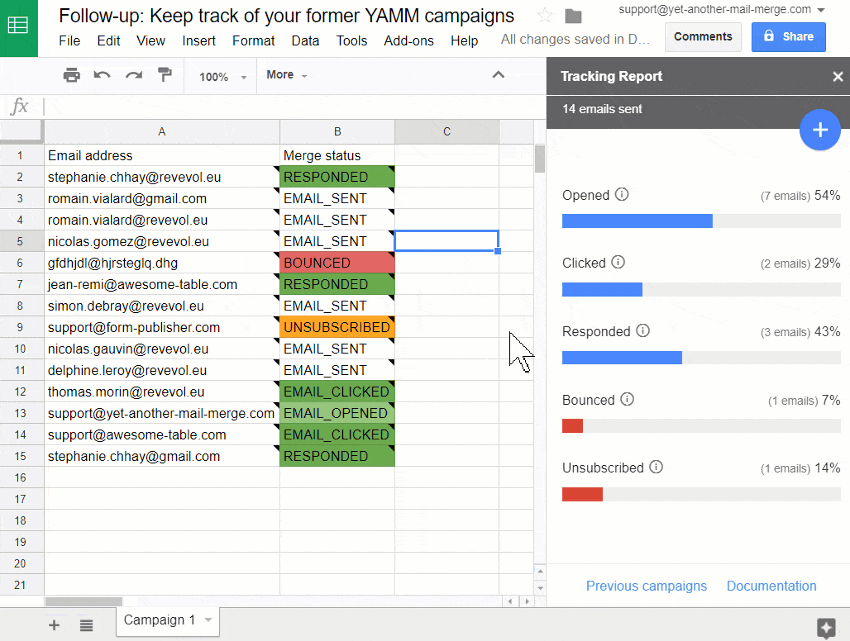
Task: Select row 6 header
Action: pyautogui.click(x=21, y=263)
